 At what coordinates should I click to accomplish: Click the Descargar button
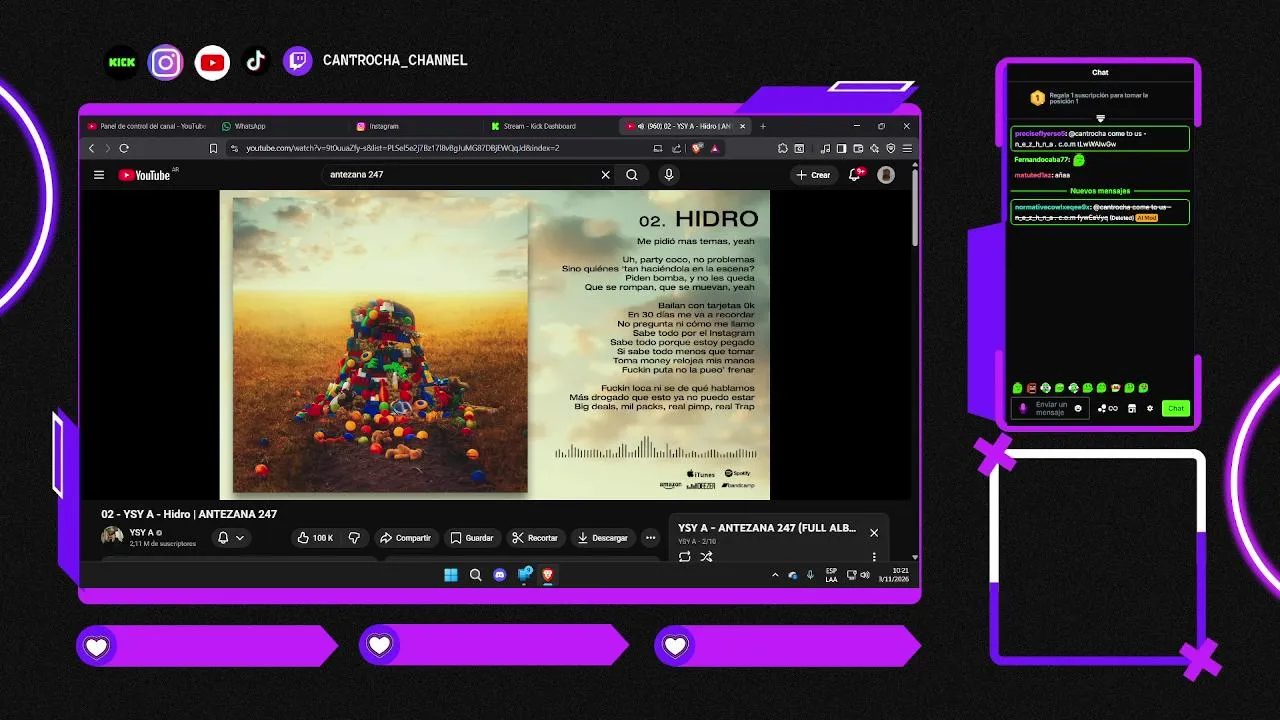[x=603, y=538]
